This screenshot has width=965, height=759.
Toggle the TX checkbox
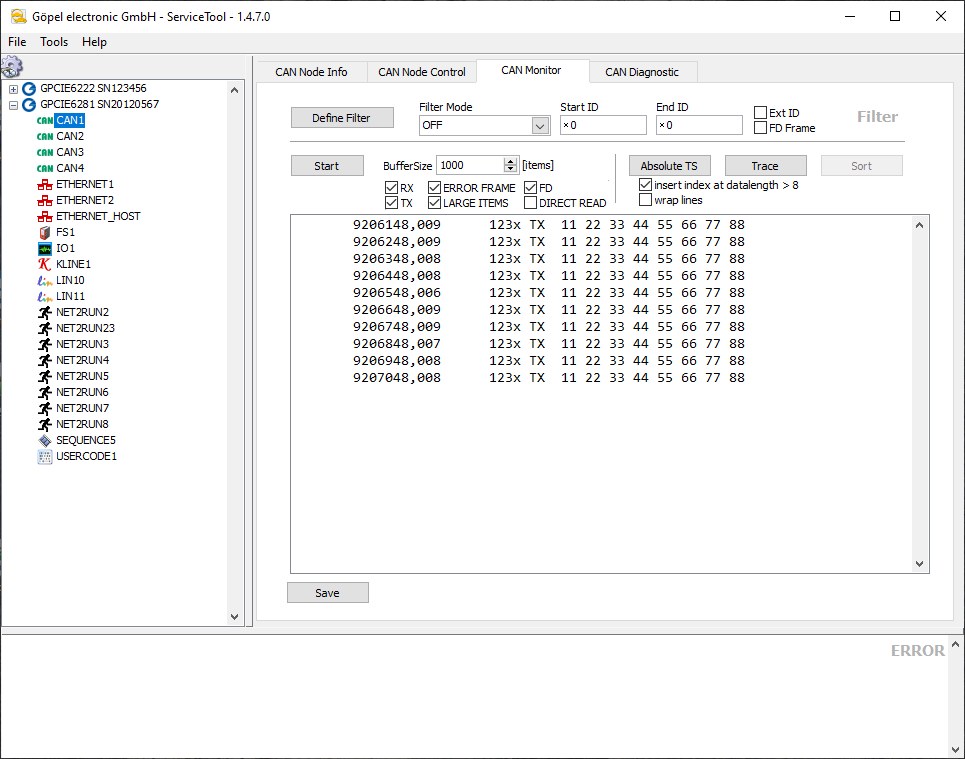tap(391, 203)
